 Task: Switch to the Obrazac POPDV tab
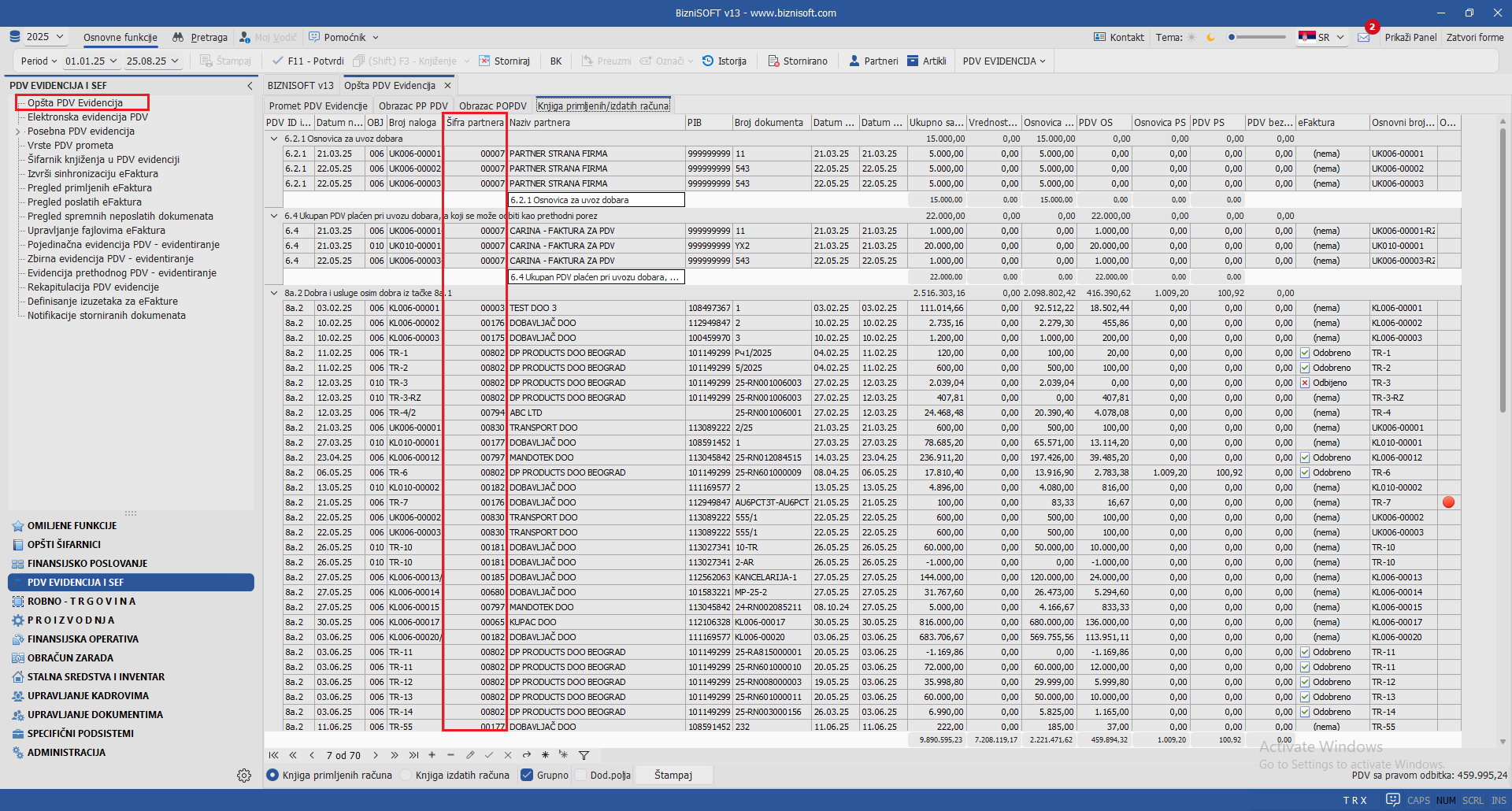coord(492,106)
